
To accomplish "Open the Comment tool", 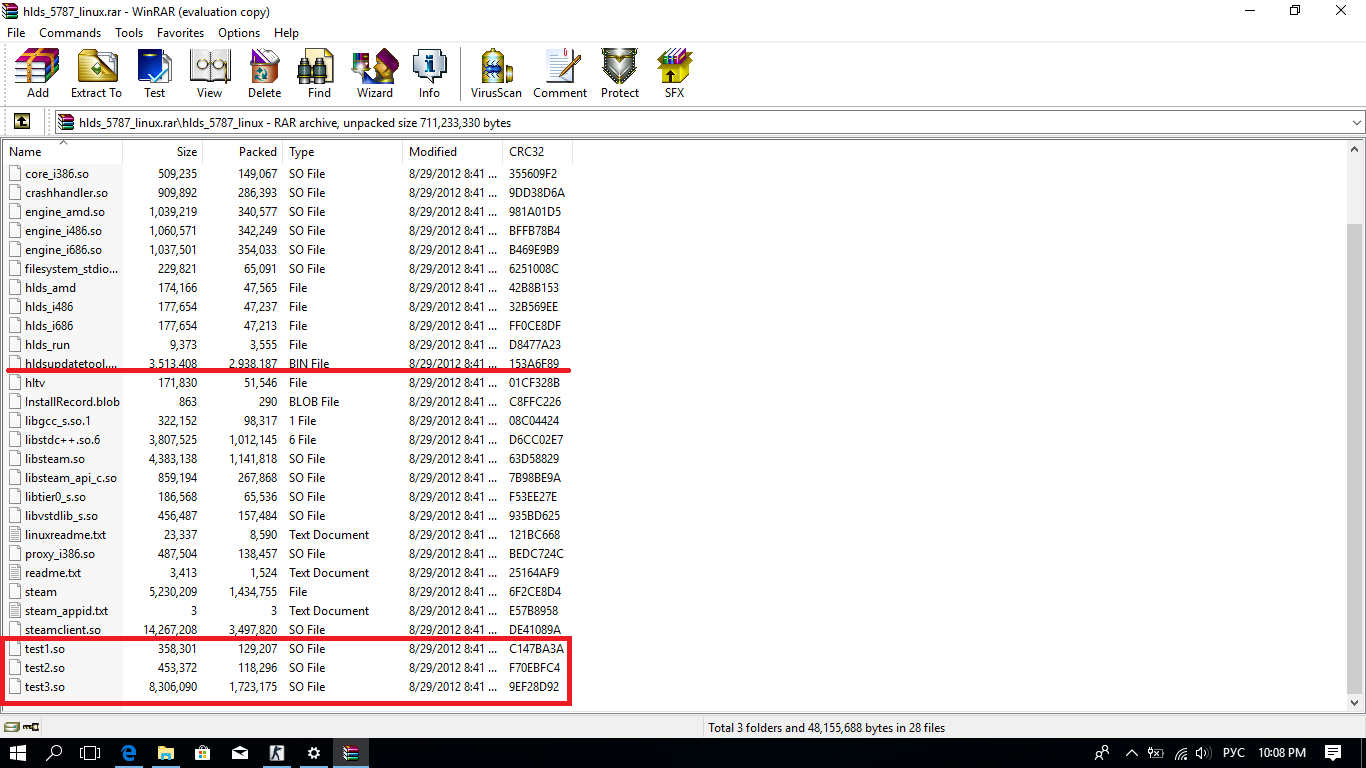I will click(x=560, y=73).
